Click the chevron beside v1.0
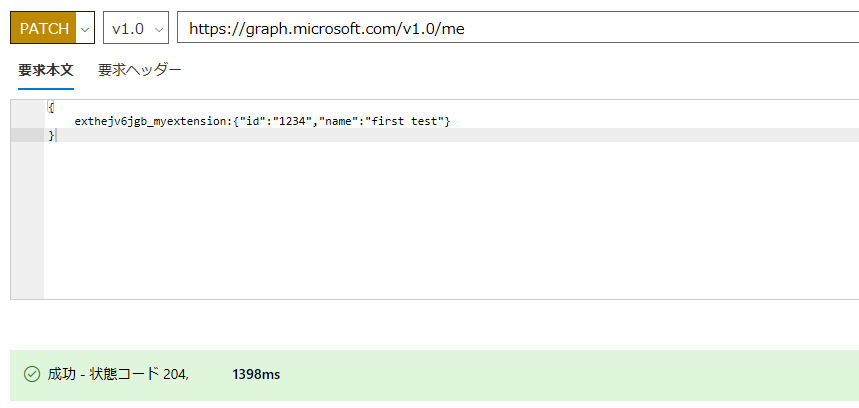859x408 pixels. tap(159, 29)
